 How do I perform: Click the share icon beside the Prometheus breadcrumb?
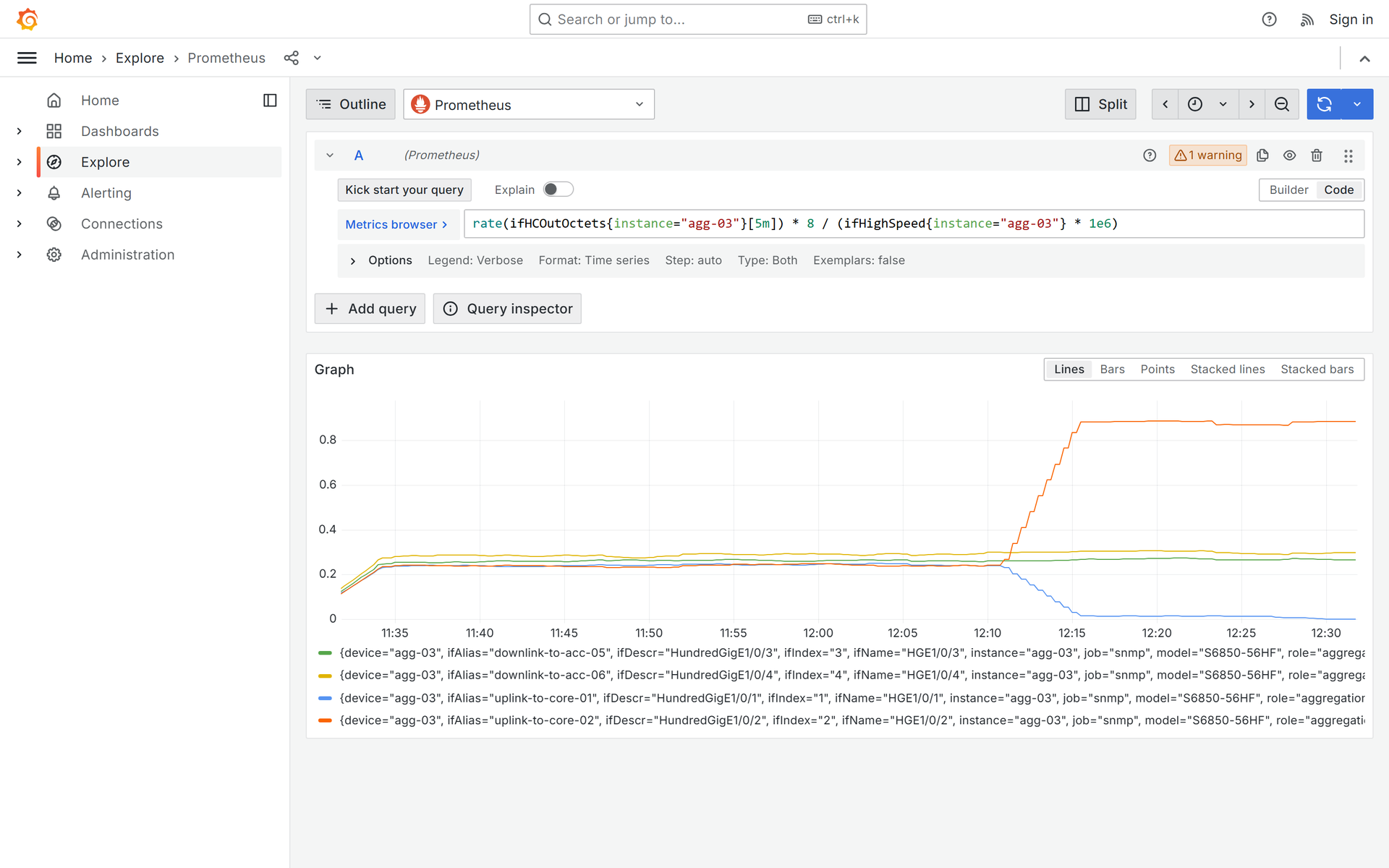point(292,58)
